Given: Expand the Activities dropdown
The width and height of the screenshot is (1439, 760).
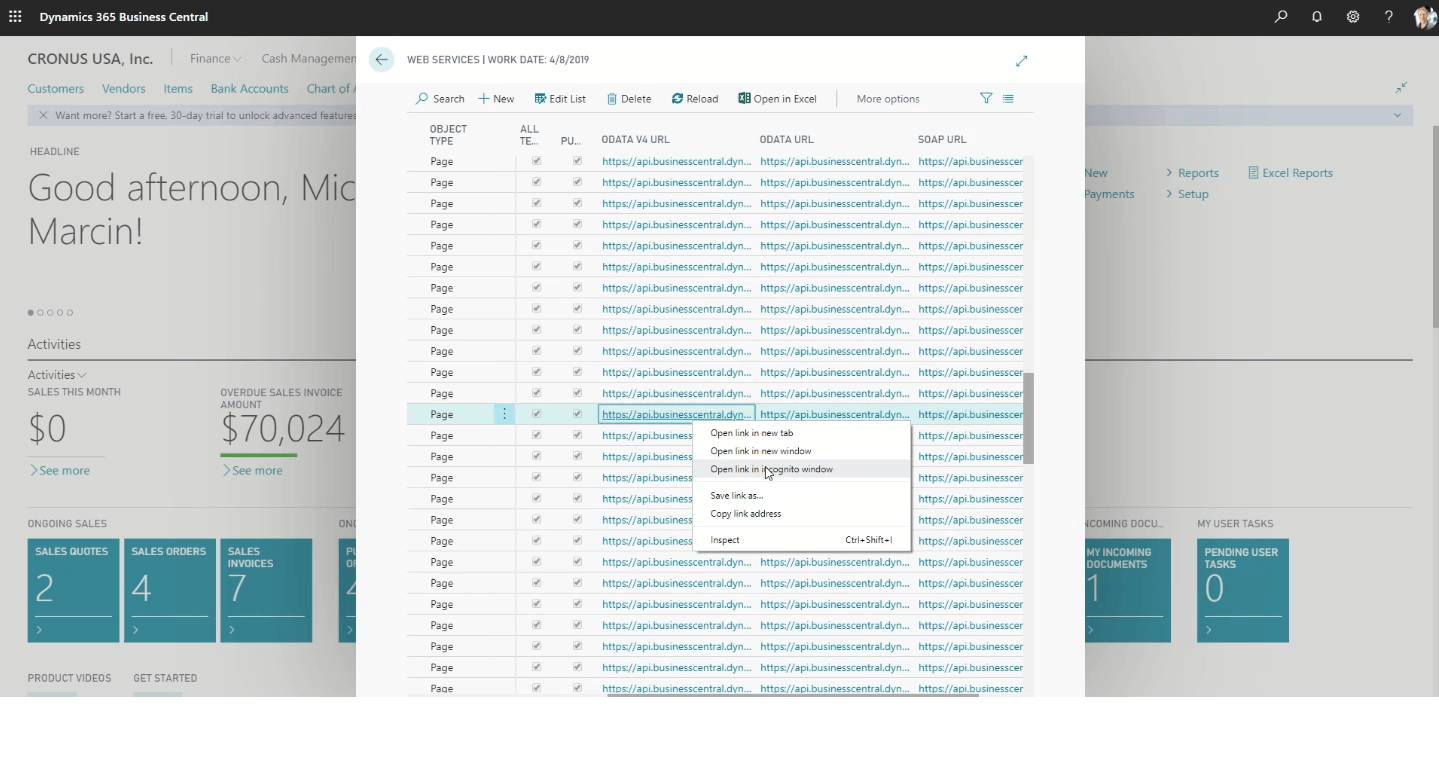Looking at the screenshot, I should [x=57, y=375].
